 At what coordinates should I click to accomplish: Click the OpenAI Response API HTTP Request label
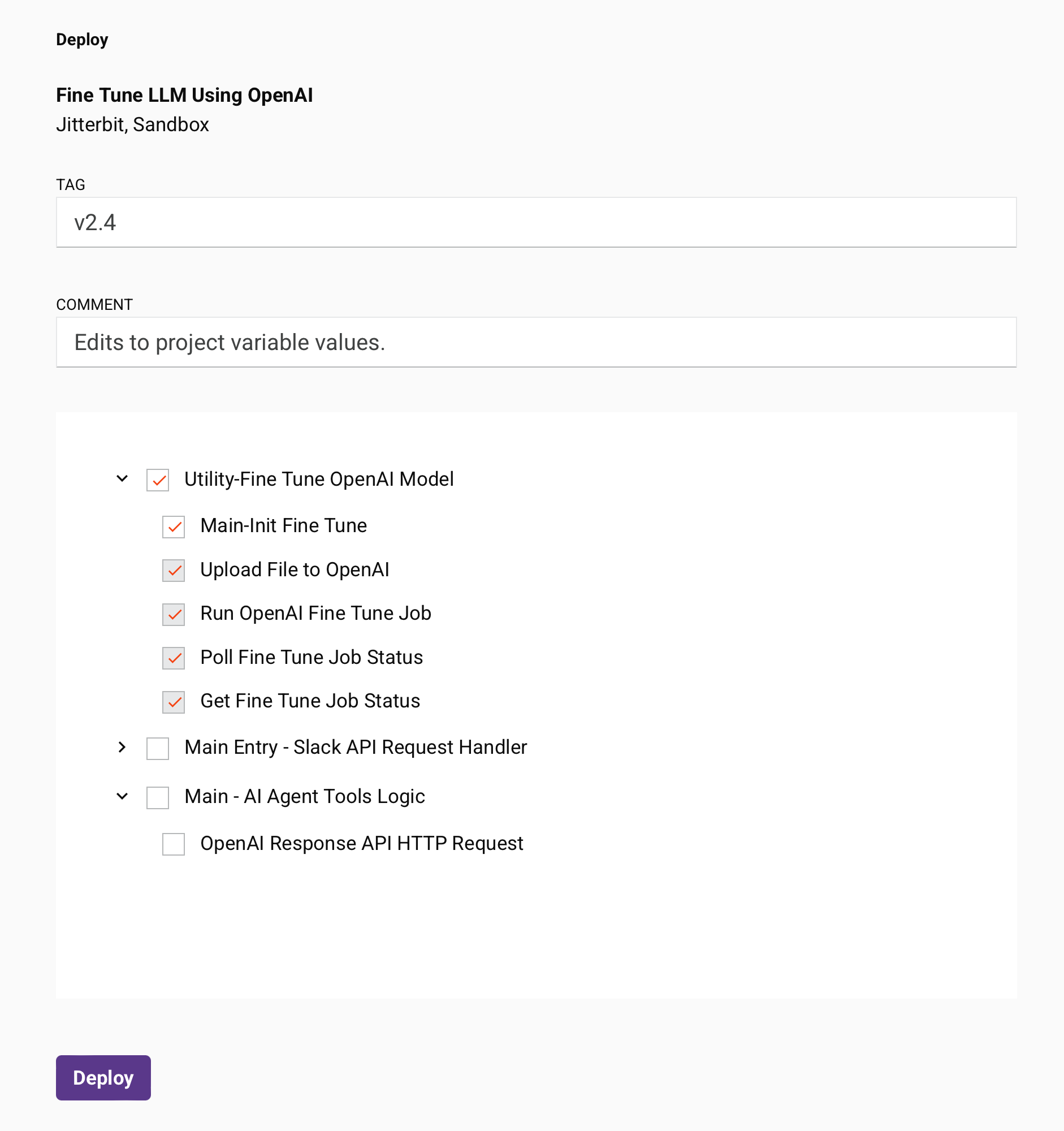point(361,843)
